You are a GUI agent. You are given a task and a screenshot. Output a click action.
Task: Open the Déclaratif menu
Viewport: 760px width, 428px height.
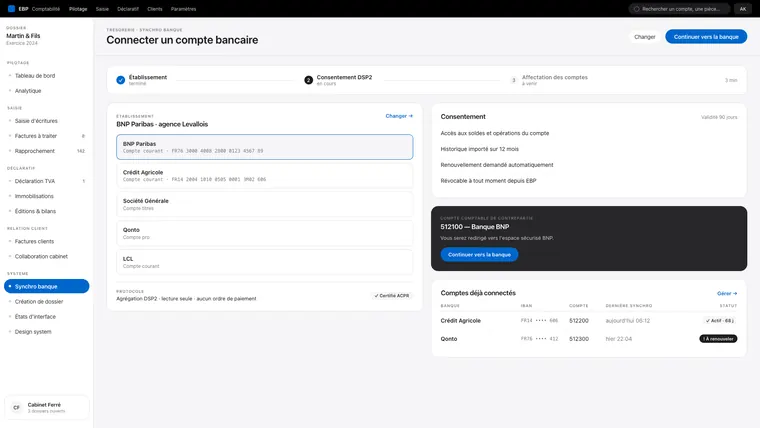(128, 9)
